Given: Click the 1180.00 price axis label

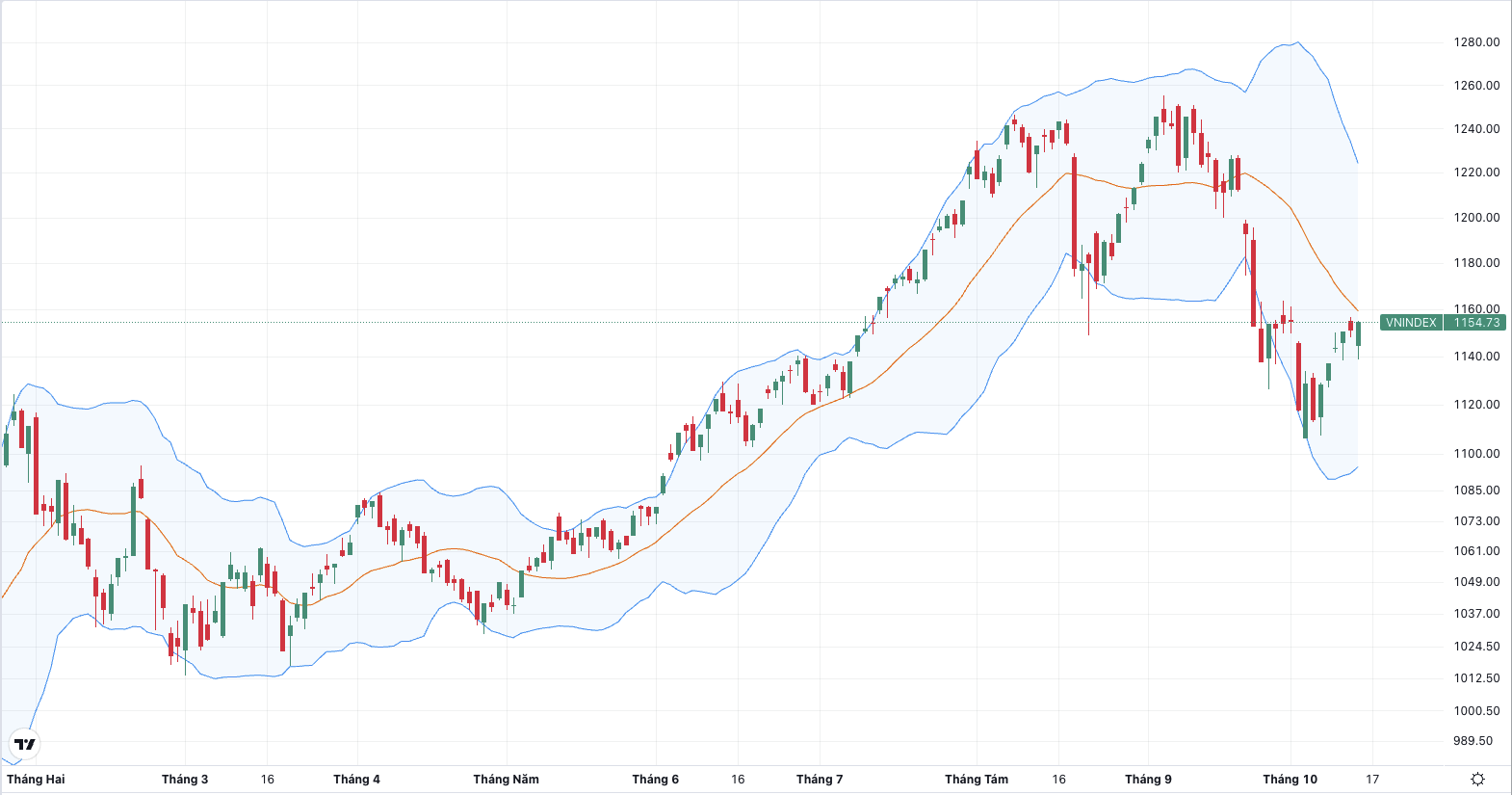Looking at the screenshot, I should coord(1476,263).
